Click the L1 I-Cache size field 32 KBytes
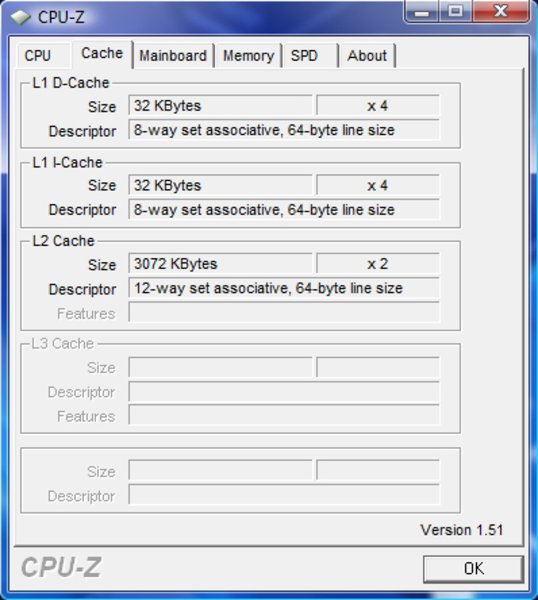This screenshot has height=600, width=538. (x=220, y=186)
